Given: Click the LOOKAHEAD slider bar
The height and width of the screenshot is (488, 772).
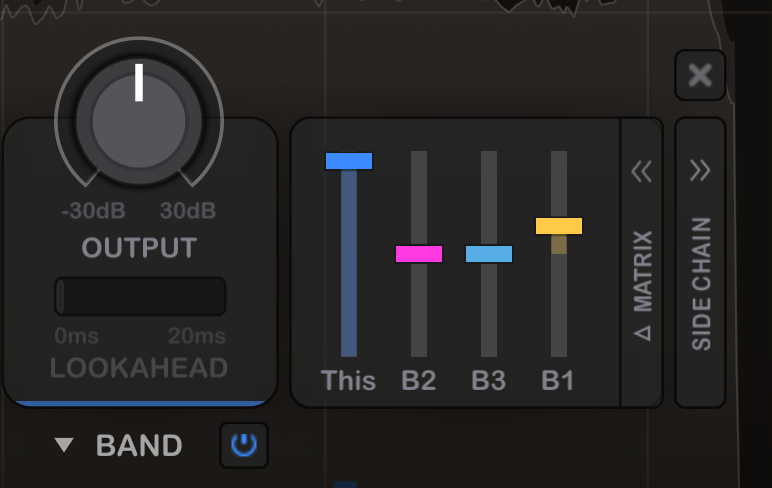Looking at the screenshot, I should 140,297.
